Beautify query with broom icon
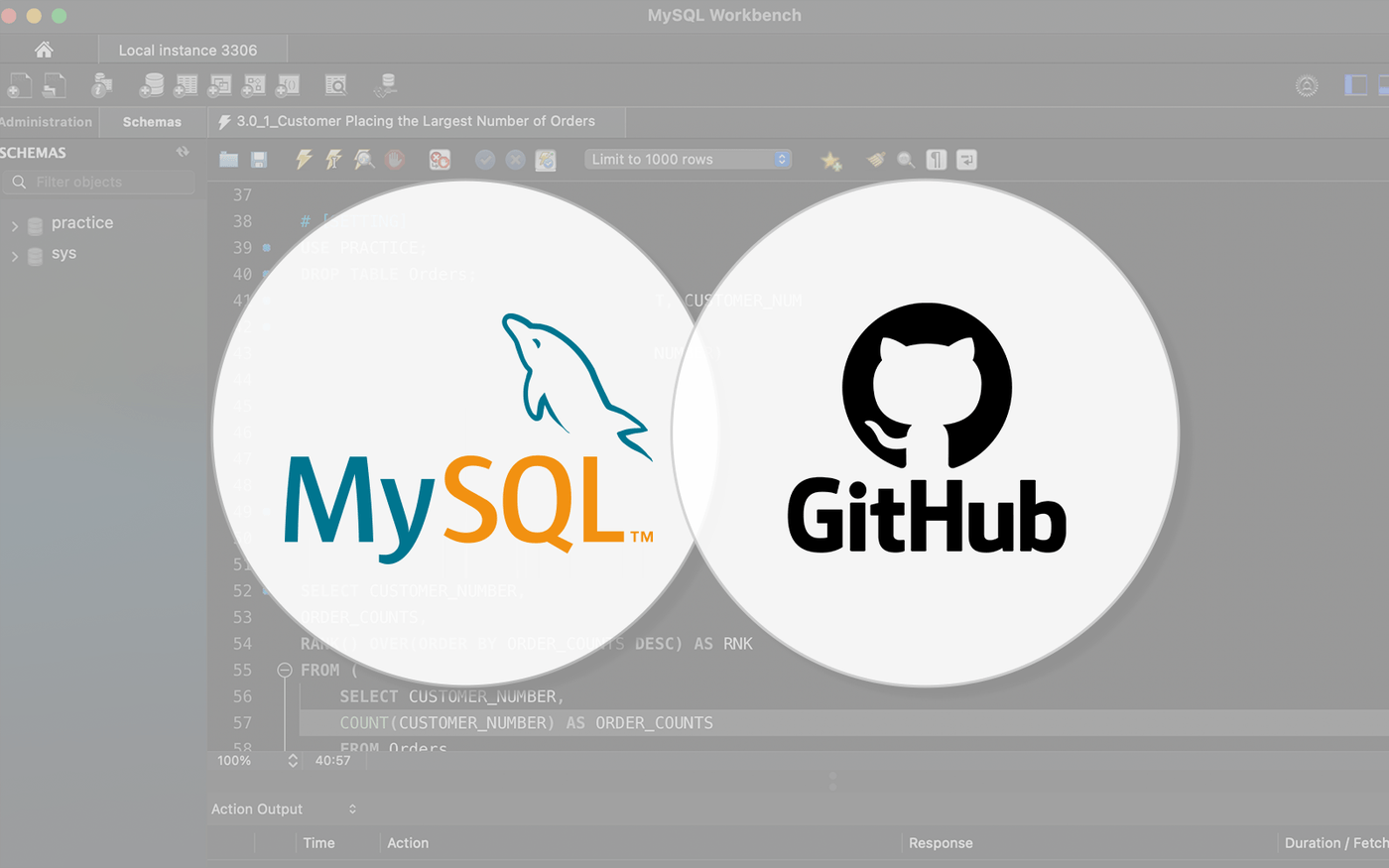The height and width of the screenshot is (868, 1389). [x=876, y=159]
